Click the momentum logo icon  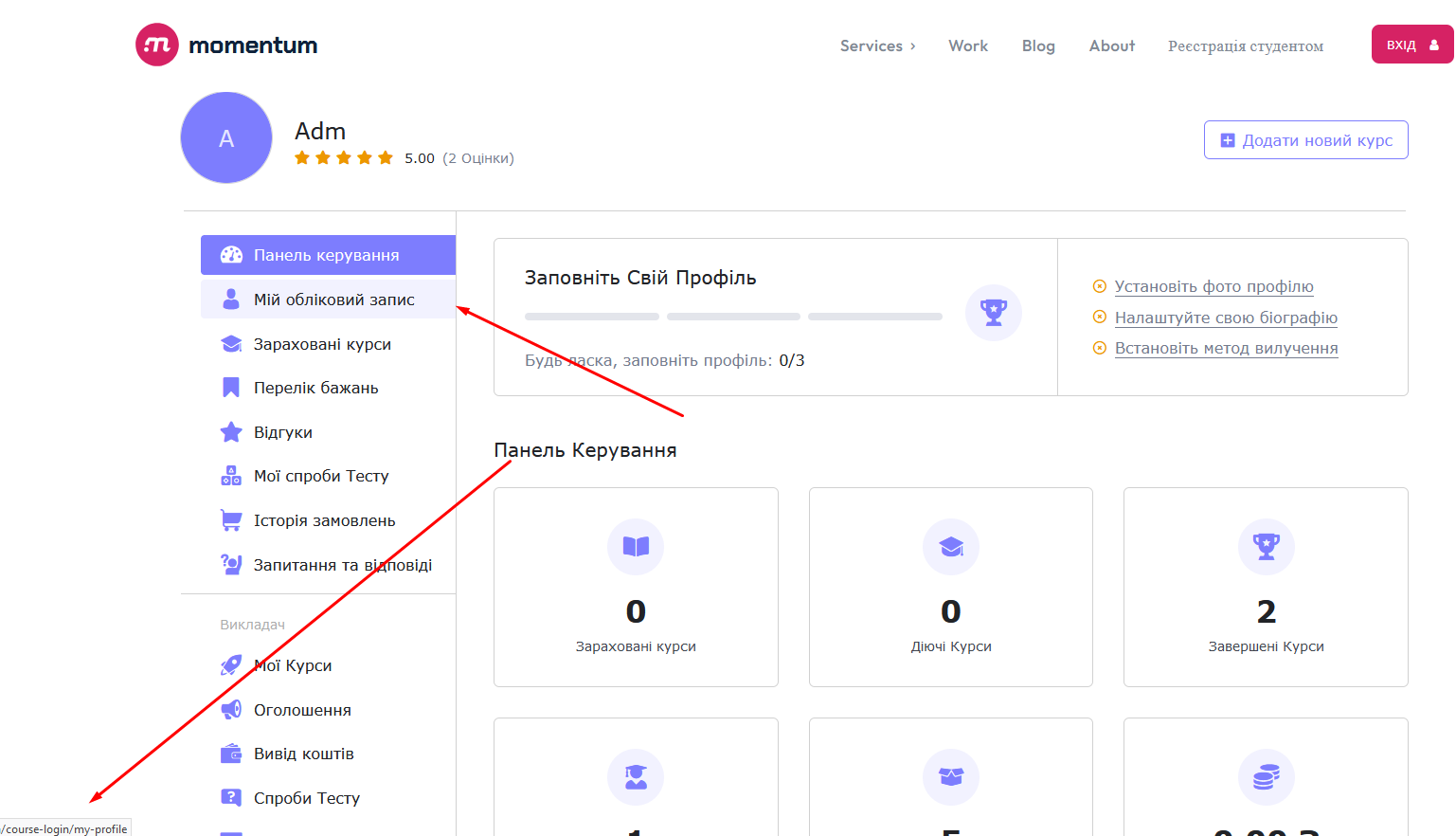pos(157,45)
